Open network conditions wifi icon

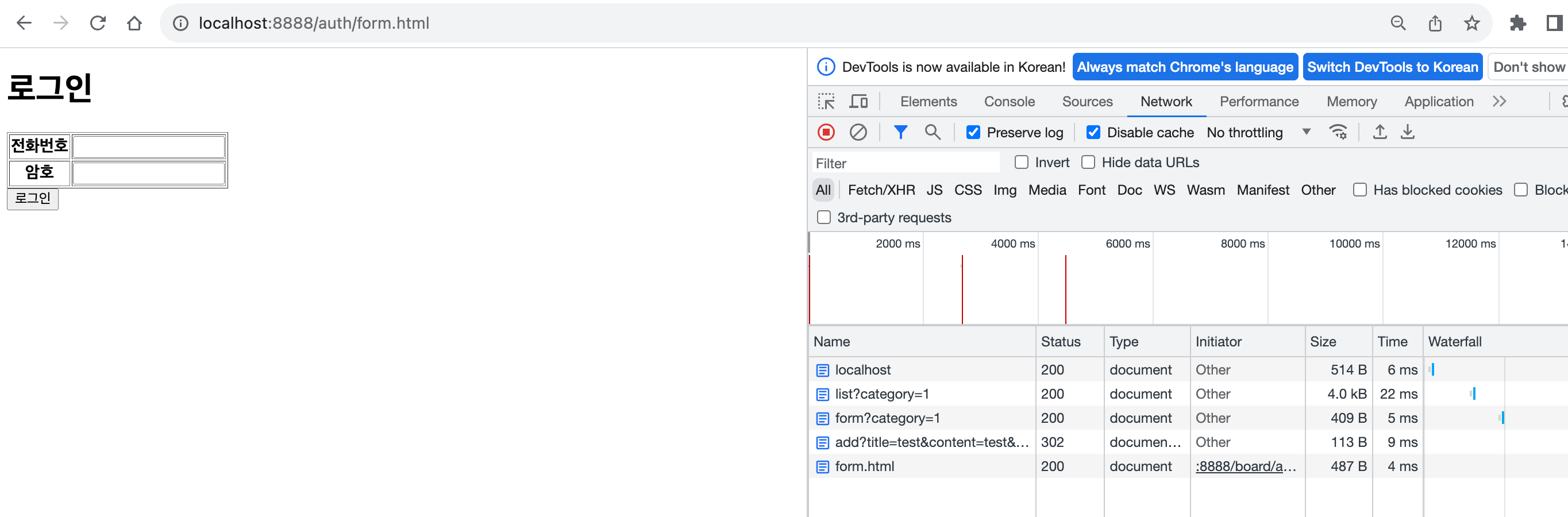[1338, 132]
